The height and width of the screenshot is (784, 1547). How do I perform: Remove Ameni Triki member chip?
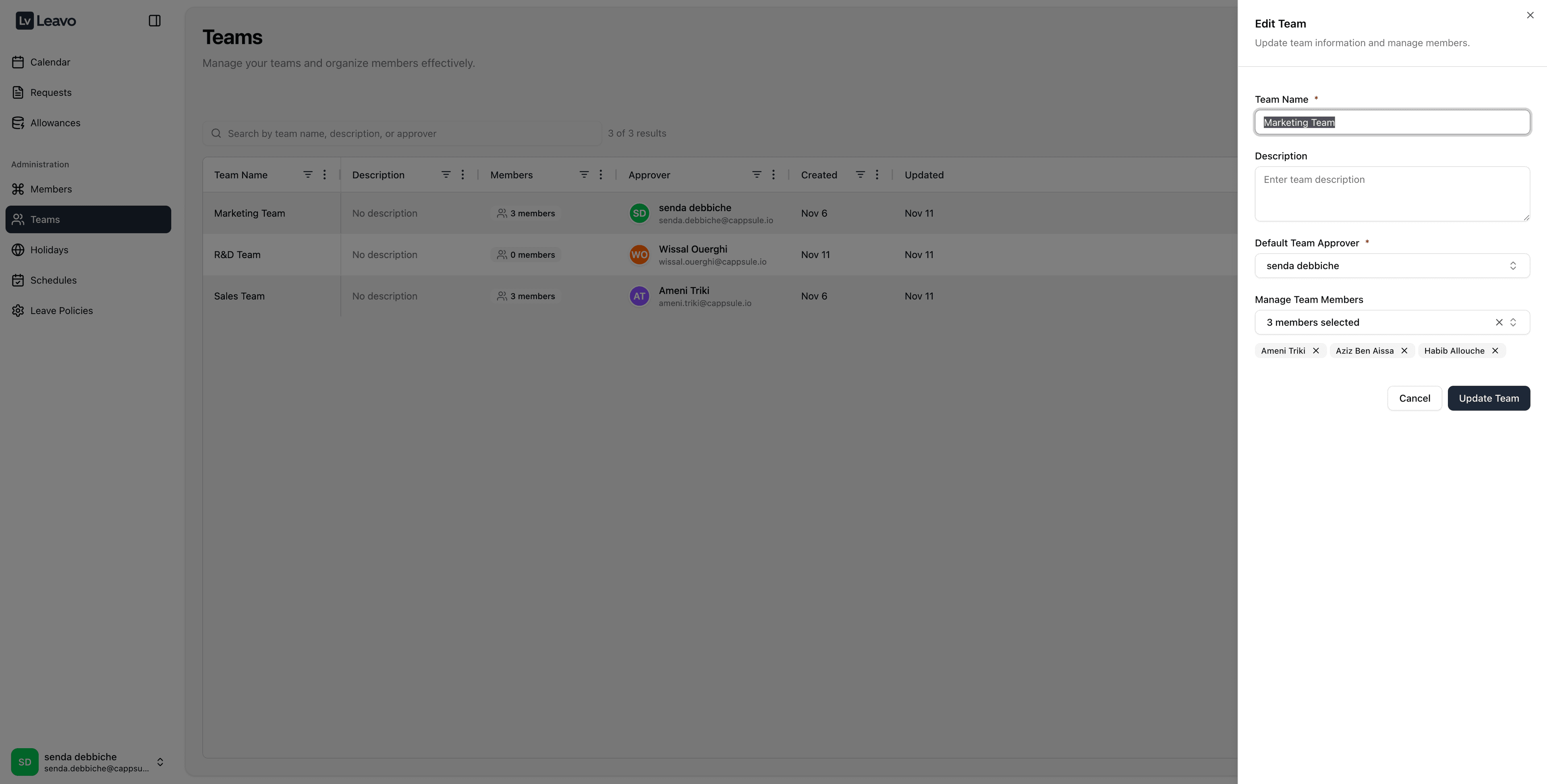[x=1316, y=351]
